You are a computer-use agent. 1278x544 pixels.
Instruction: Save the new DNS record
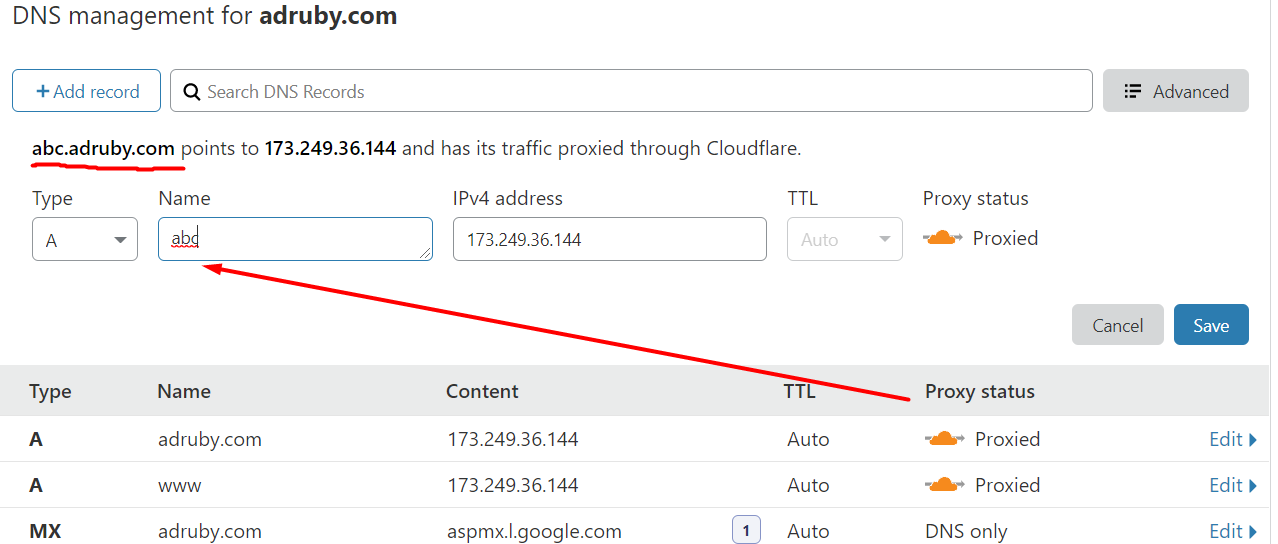pyautogui.click(x=1210, y=325)
